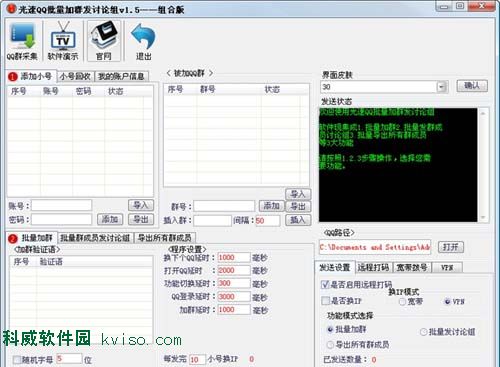Image resolution: width=500 pixels, height=367 pixels.
Task: Enable the 是否换IP checkbox
Action: [x=325, y=301]
